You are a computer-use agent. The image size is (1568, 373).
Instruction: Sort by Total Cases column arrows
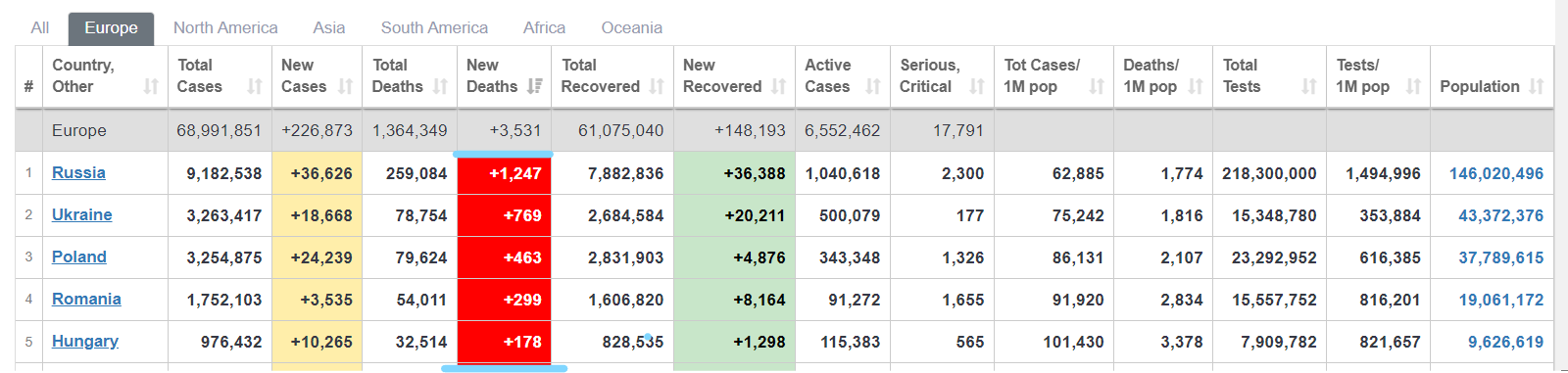click(x=255, y=86)
